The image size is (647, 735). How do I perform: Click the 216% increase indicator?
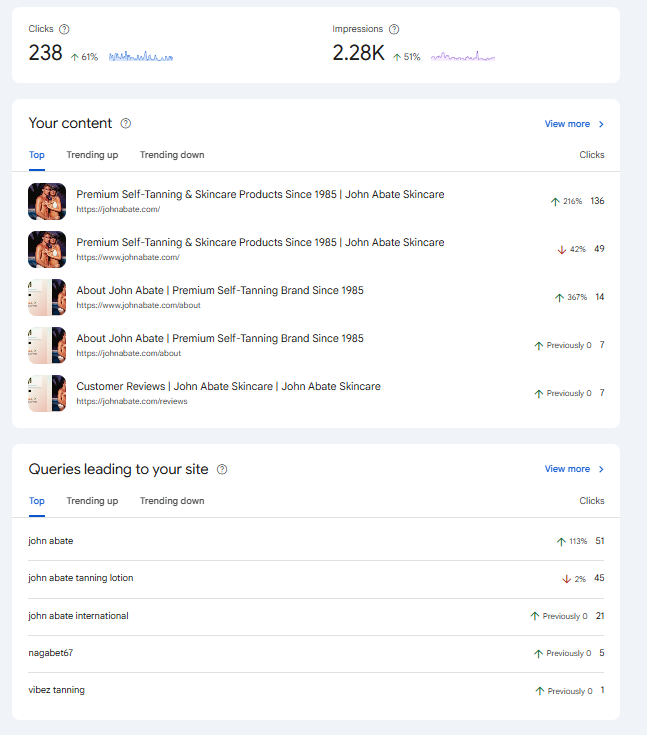pos(566,201)
